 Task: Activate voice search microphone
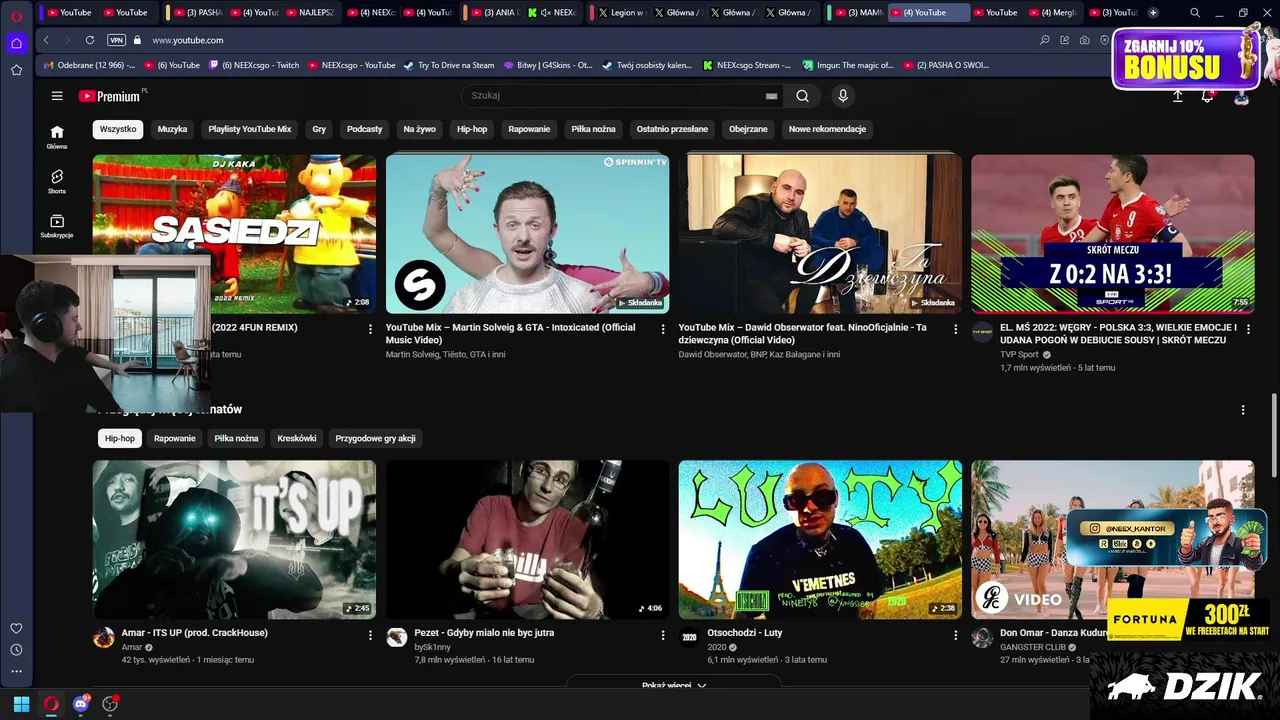point(843,96)
